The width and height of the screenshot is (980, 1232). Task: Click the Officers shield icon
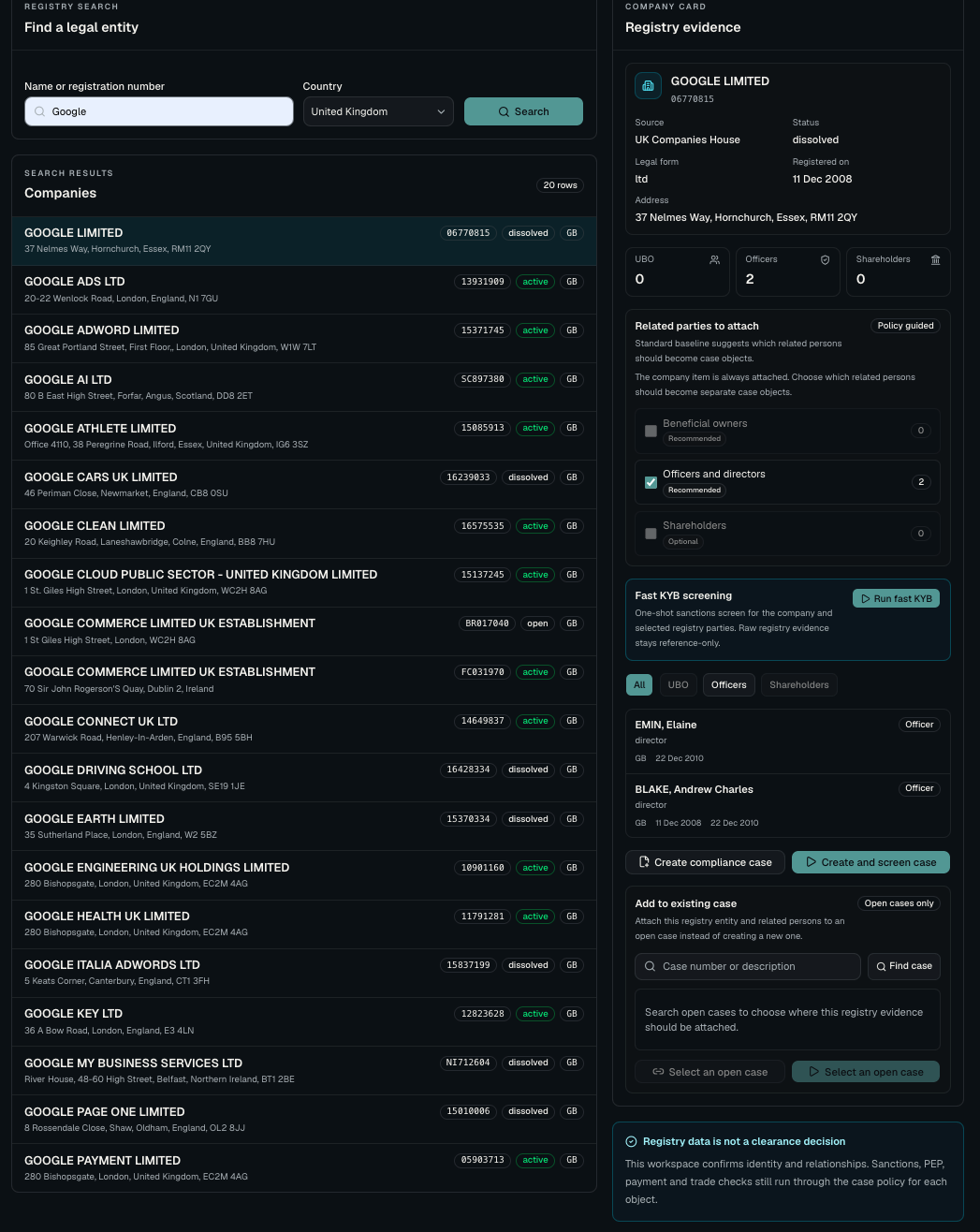click(825, 260)
